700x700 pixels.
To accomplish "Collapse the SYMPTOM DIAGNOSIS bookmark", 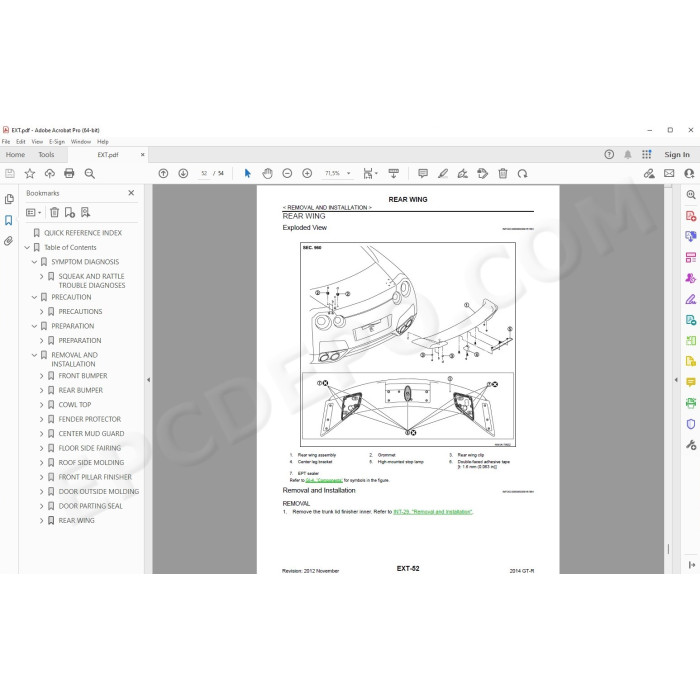I will [34, 262].
